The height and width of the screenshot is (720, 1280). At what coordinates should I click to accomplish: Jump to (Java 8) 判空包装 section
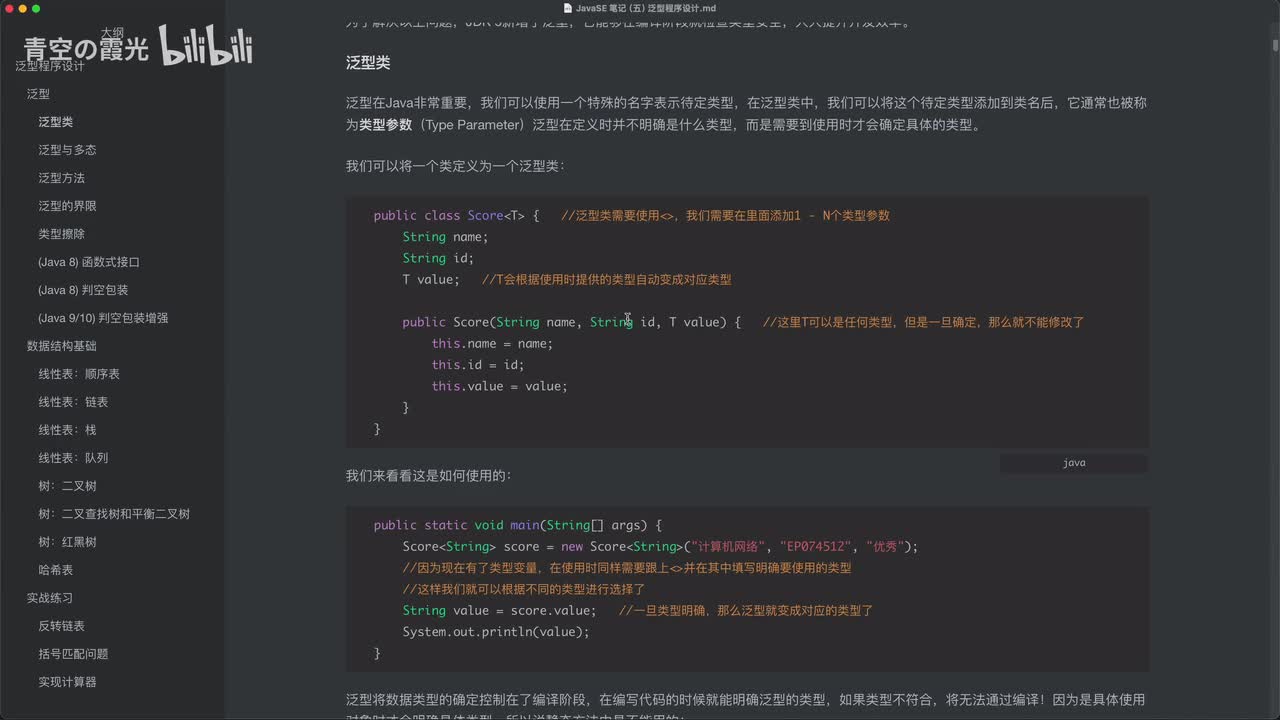(83, 290)
